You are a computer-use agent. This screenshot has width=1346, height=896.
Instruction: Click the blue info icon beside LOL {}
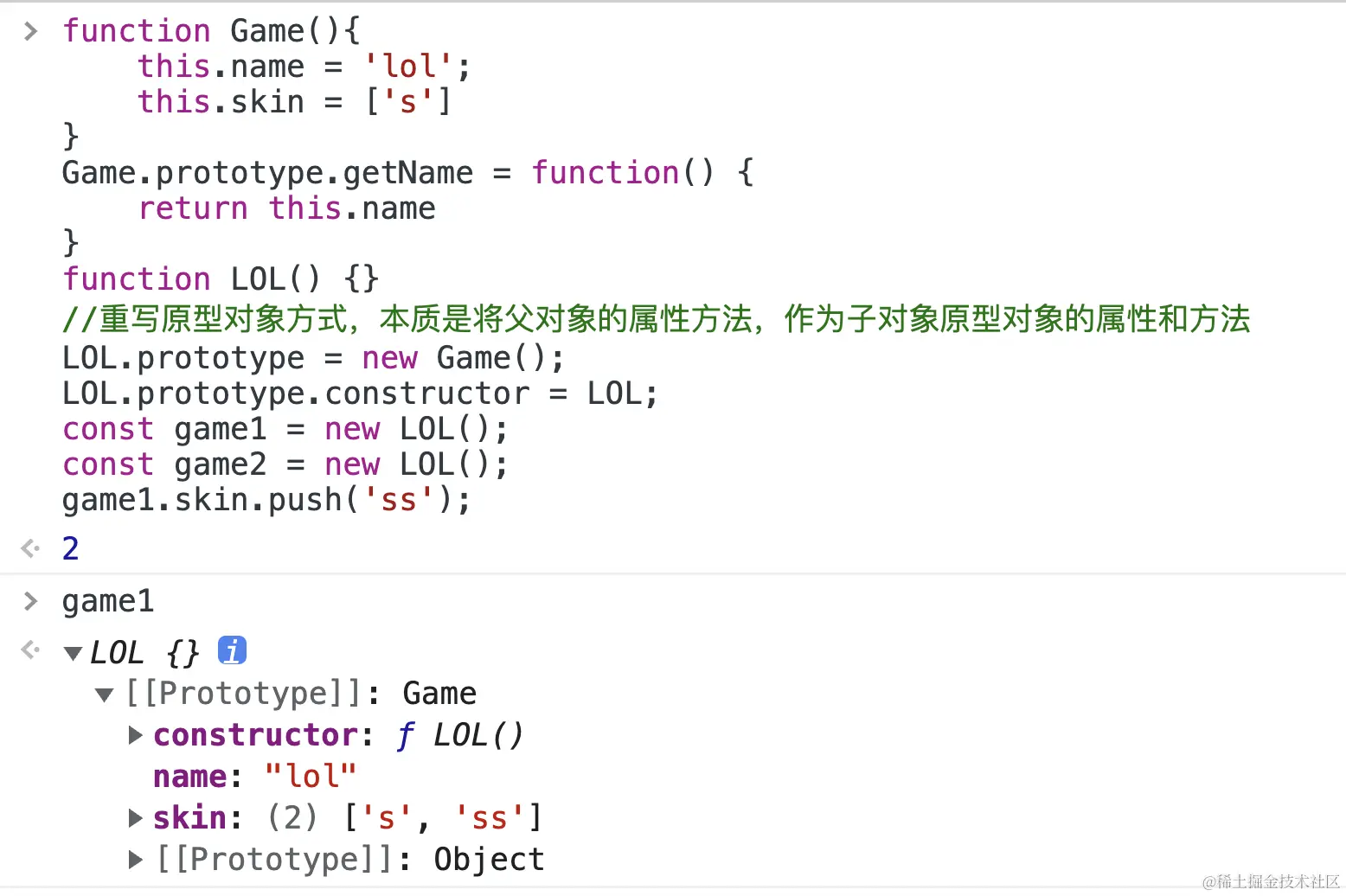(x=232, y=650)
